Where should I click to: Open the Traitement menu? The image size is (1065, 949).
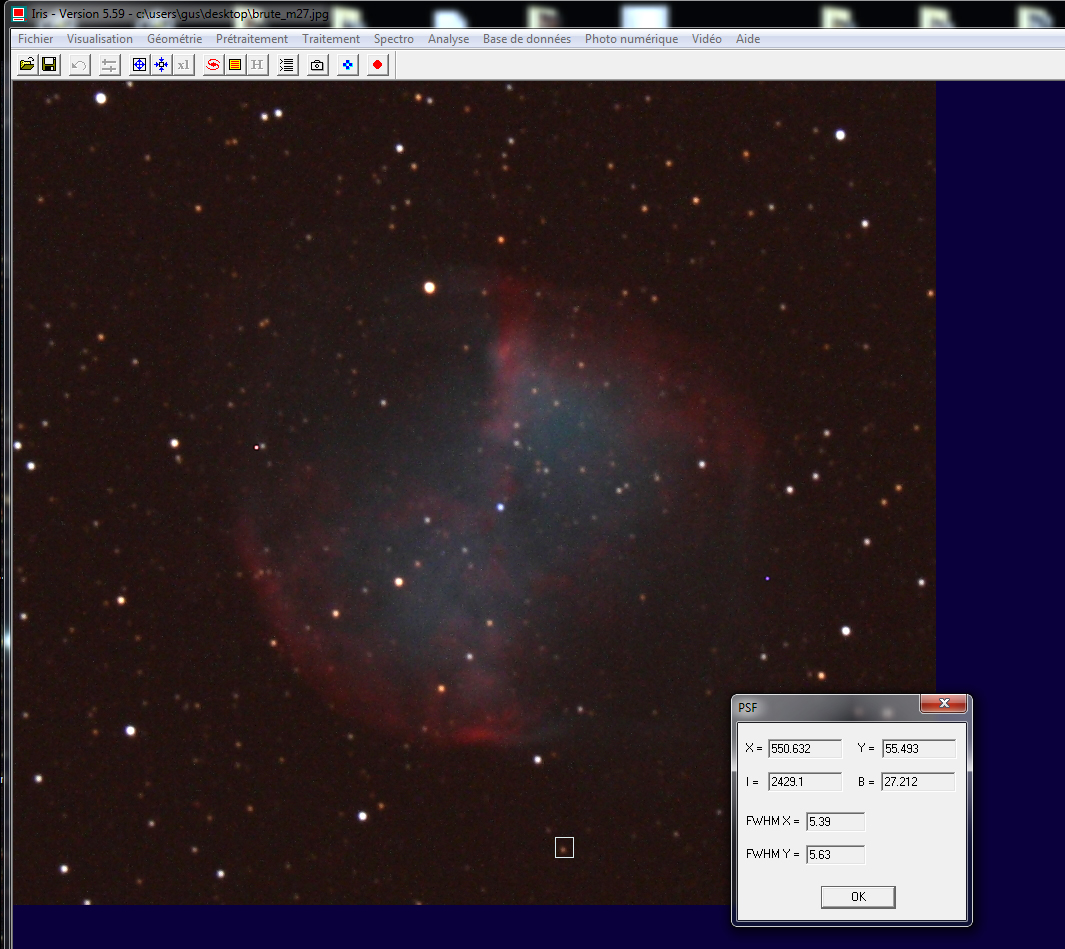(x=331, y=39)
